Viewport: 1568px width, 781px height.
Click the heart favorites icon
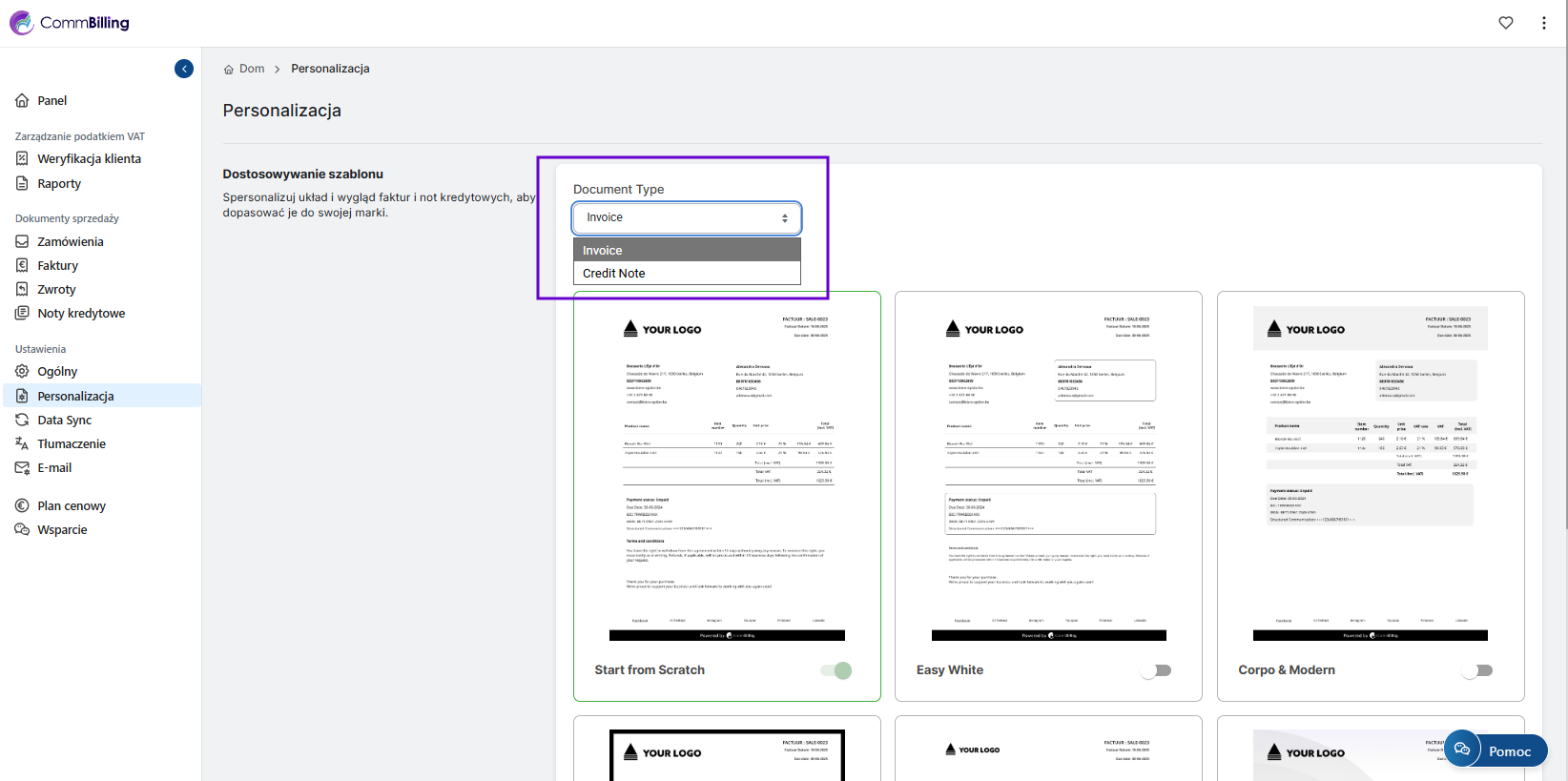[1505, 23]
